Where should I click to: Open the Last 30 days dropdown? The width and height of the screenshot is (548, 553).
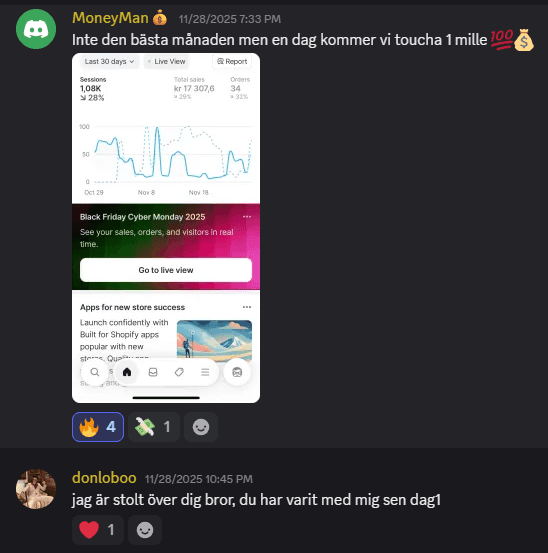point(109,61)
